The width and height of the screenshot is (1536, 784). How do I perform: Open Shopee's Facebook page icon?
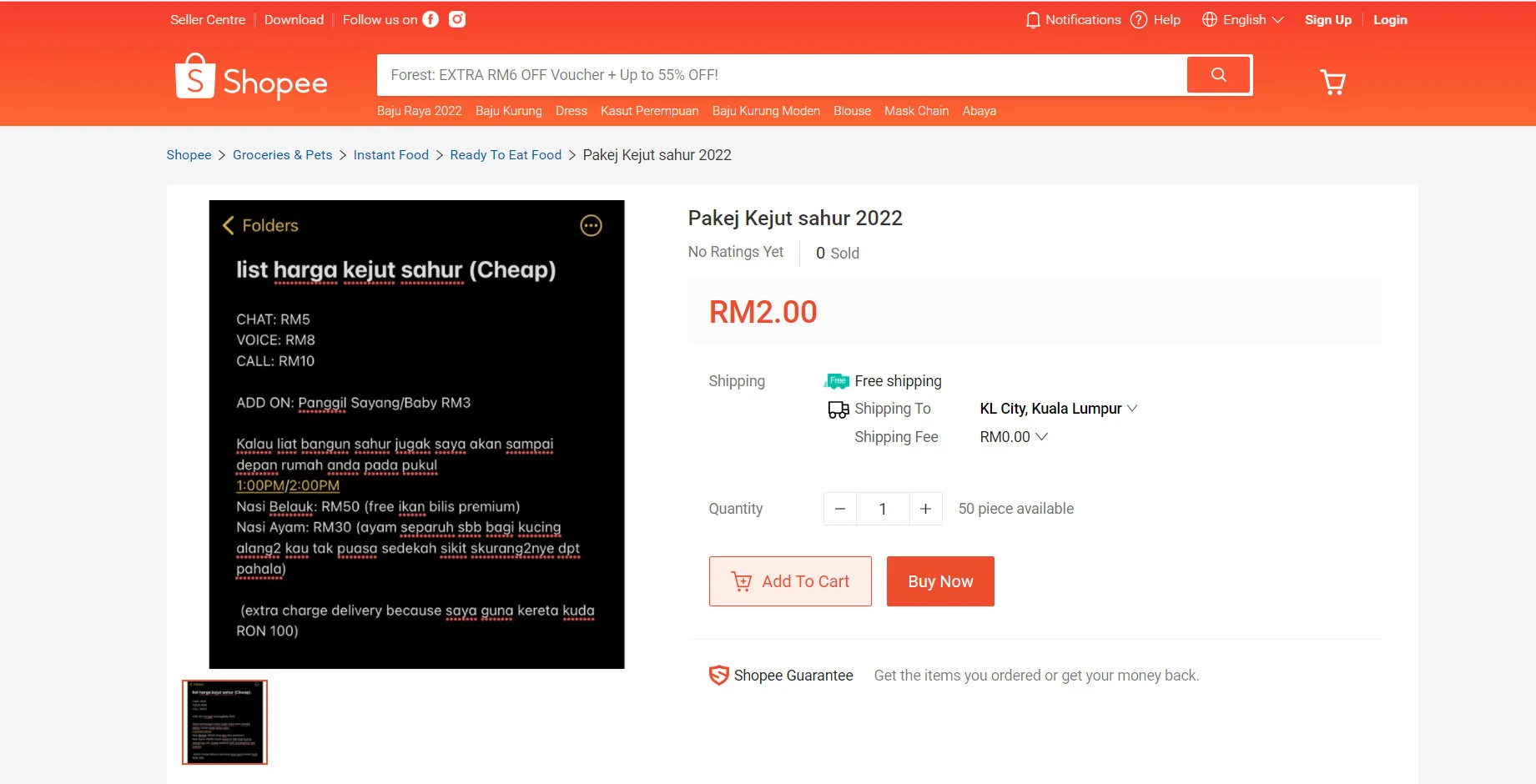(431, 19)
